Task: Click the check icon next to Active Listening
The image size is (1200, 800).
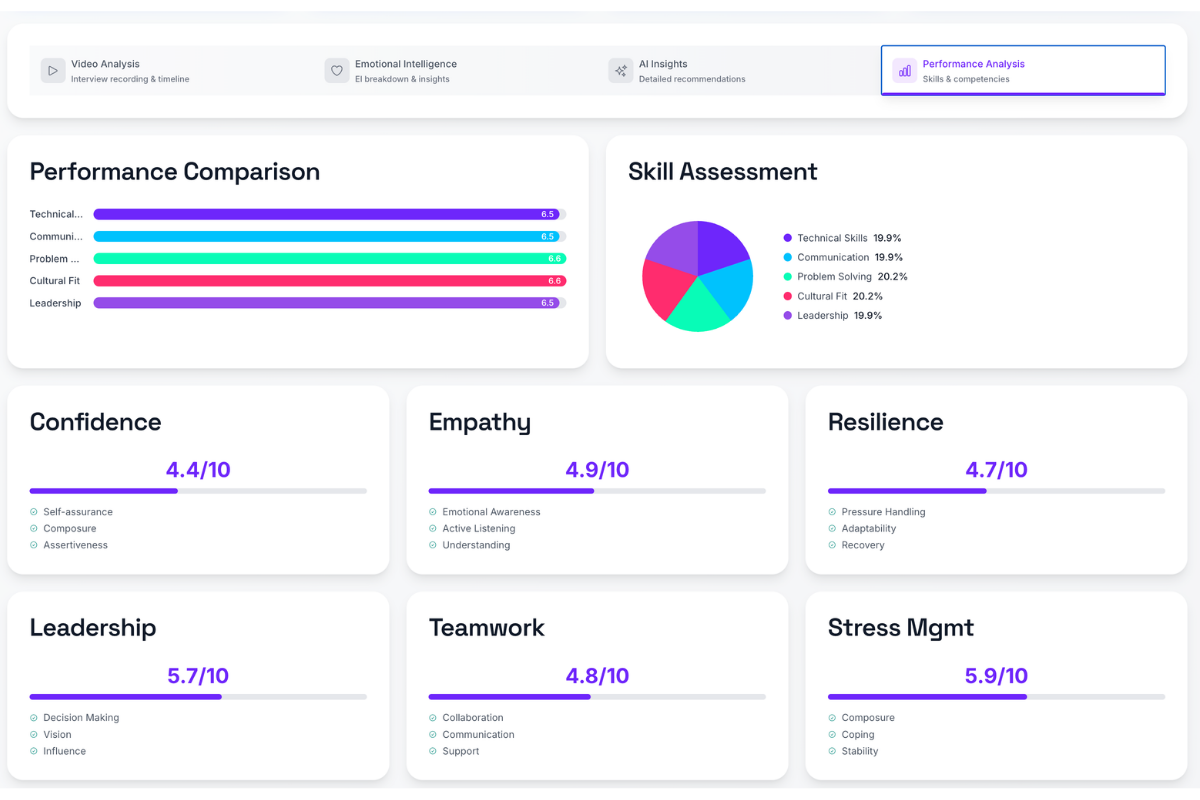Action: pyautogui.click(x=432, y=528)
